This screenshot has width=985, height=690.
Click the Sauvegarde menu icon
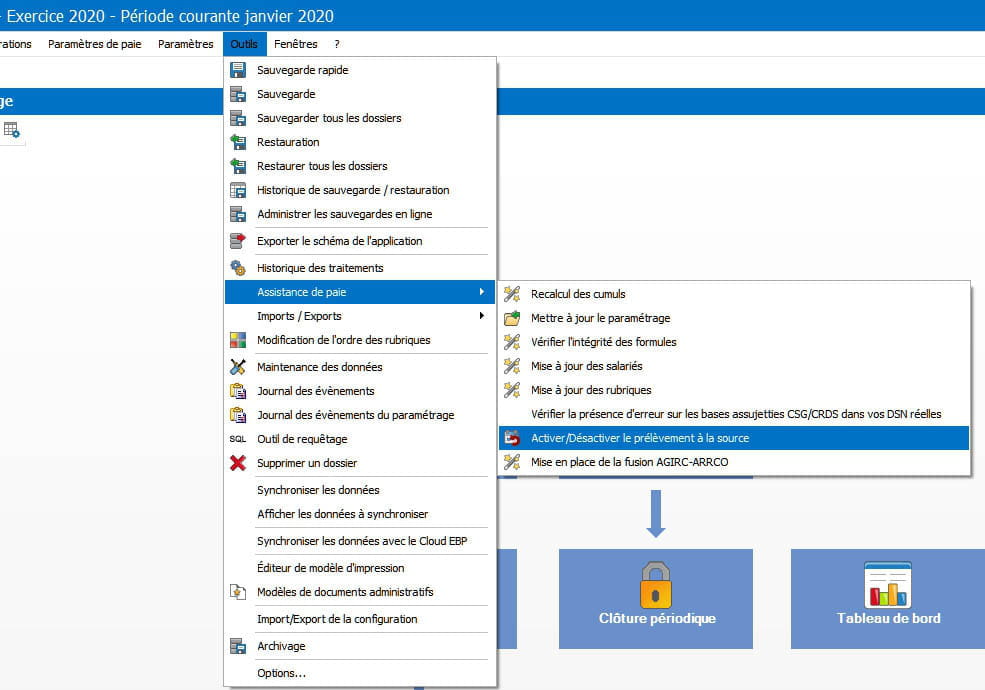[x=238, y=94]
